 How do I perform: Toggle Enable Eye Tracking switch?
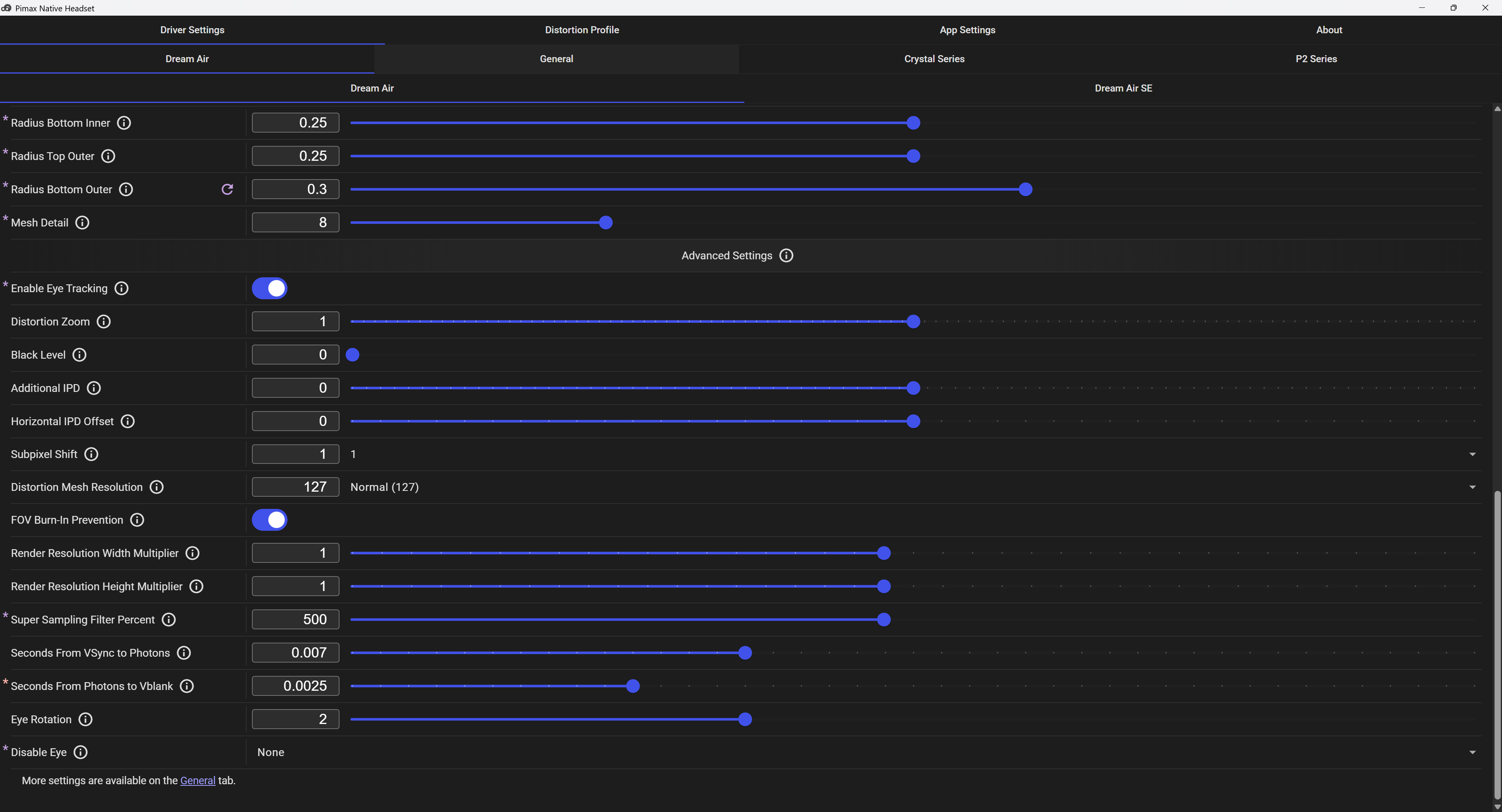coord(269,289)
